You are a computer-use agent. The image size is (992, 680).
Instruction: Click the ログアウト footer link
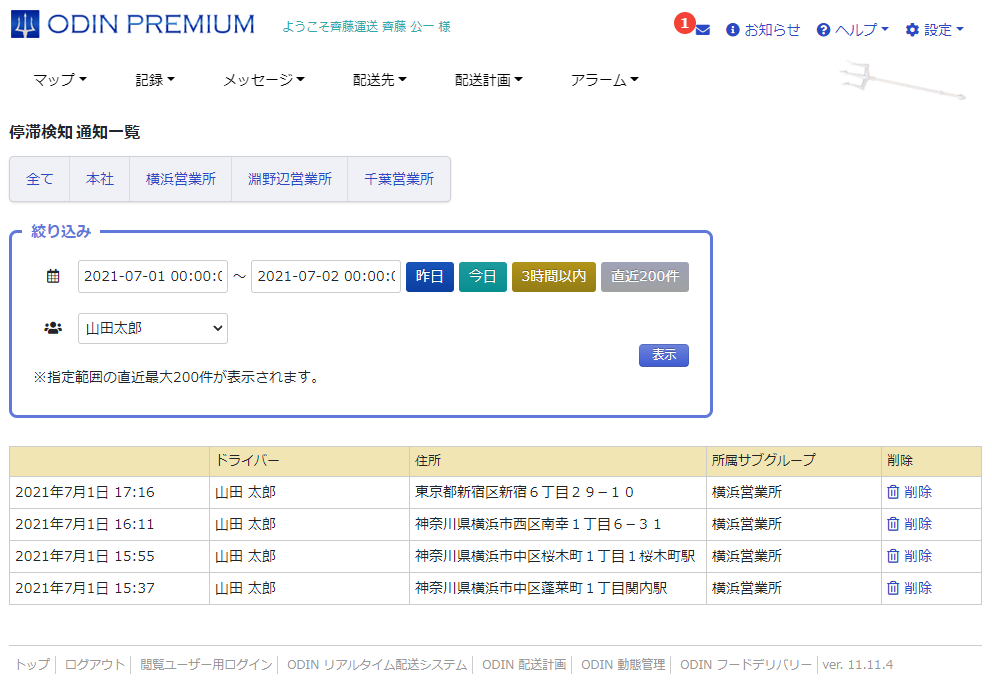[95, 664]
